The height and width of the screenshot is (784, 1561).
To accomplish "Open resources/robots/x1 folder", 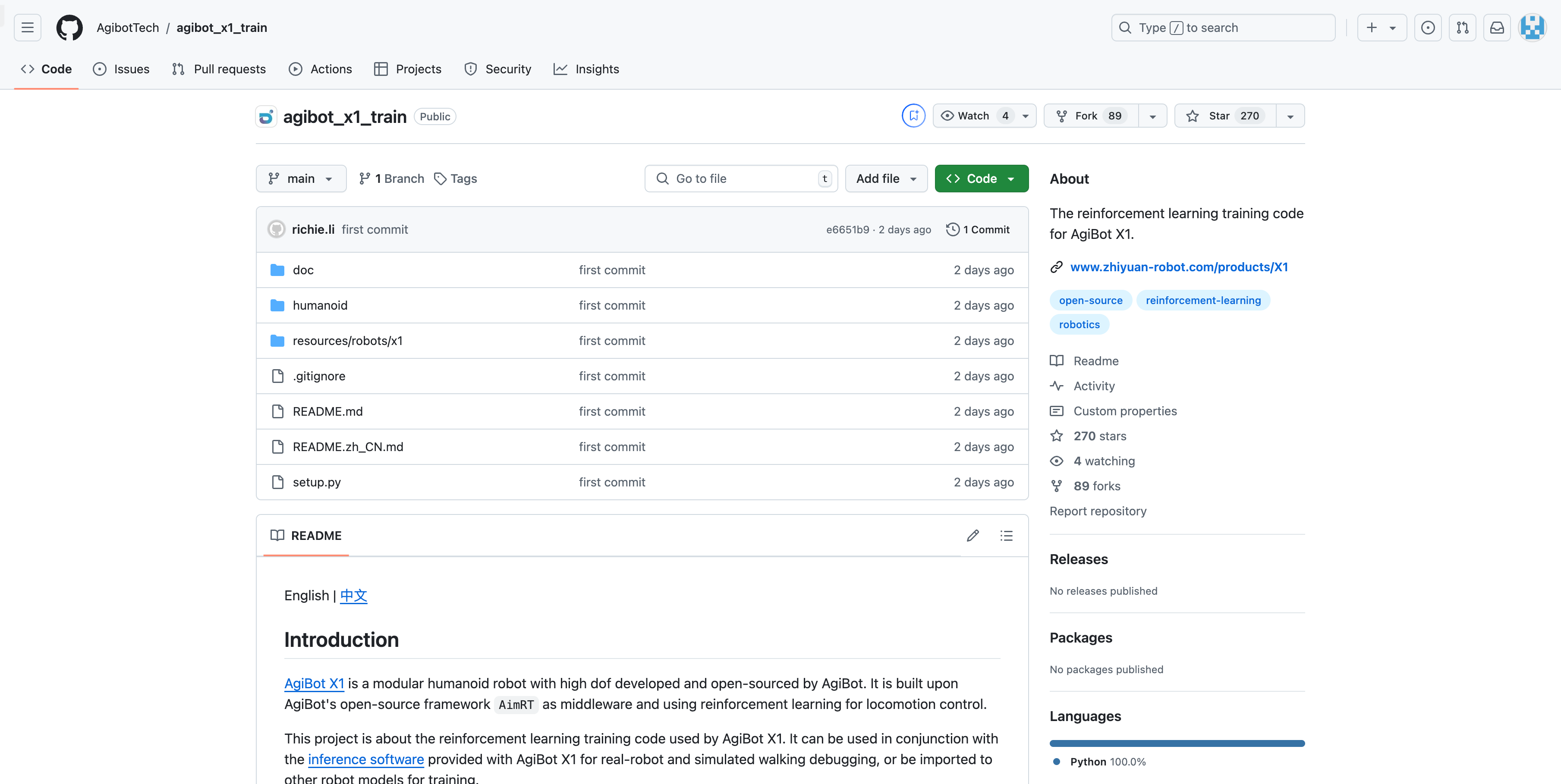I will pos(347,341).
